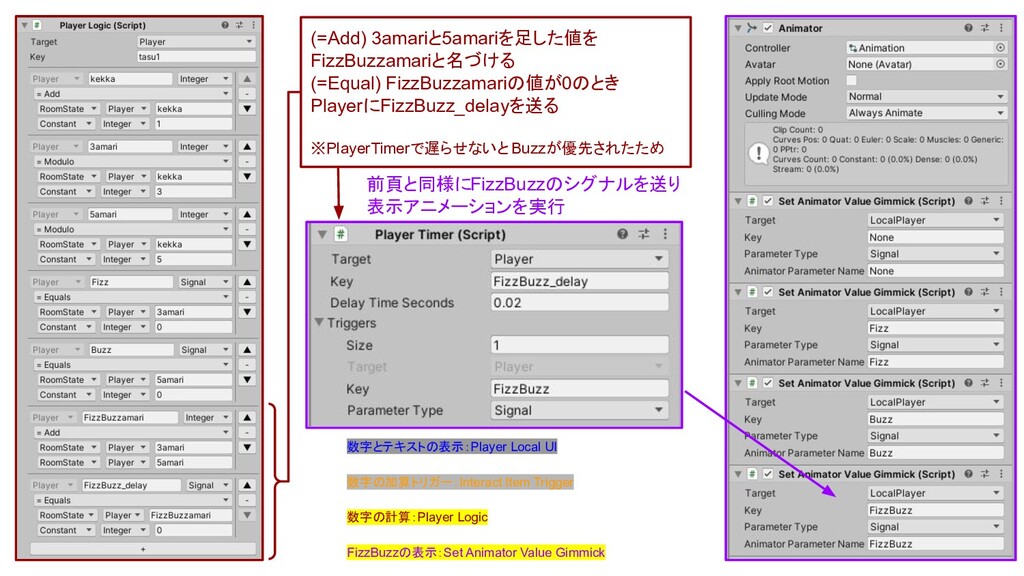The image size is (1024, 576).
Task: Click the Constant value 3 field
Action: coord(193,191)
